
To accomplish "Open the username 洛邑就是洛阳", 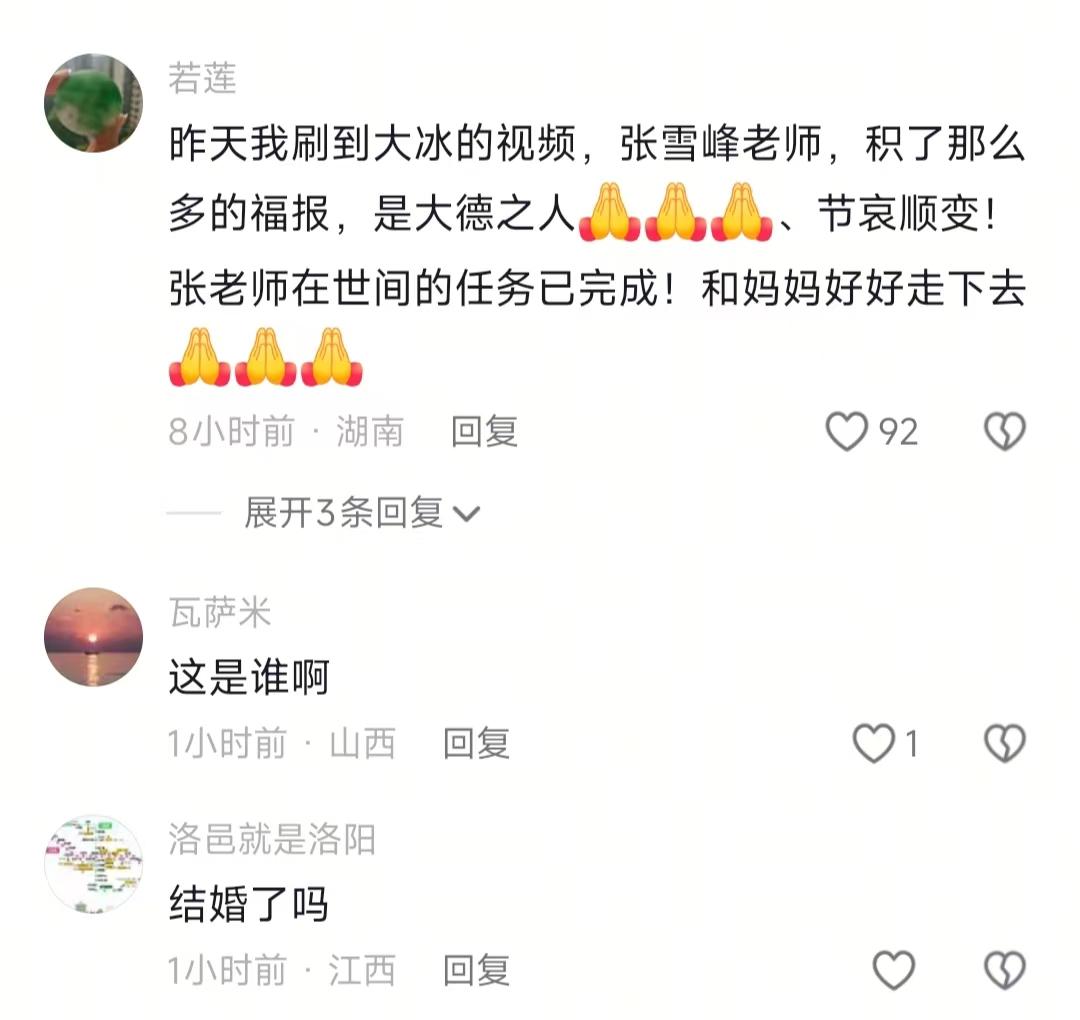I will [x=272, y=840].
